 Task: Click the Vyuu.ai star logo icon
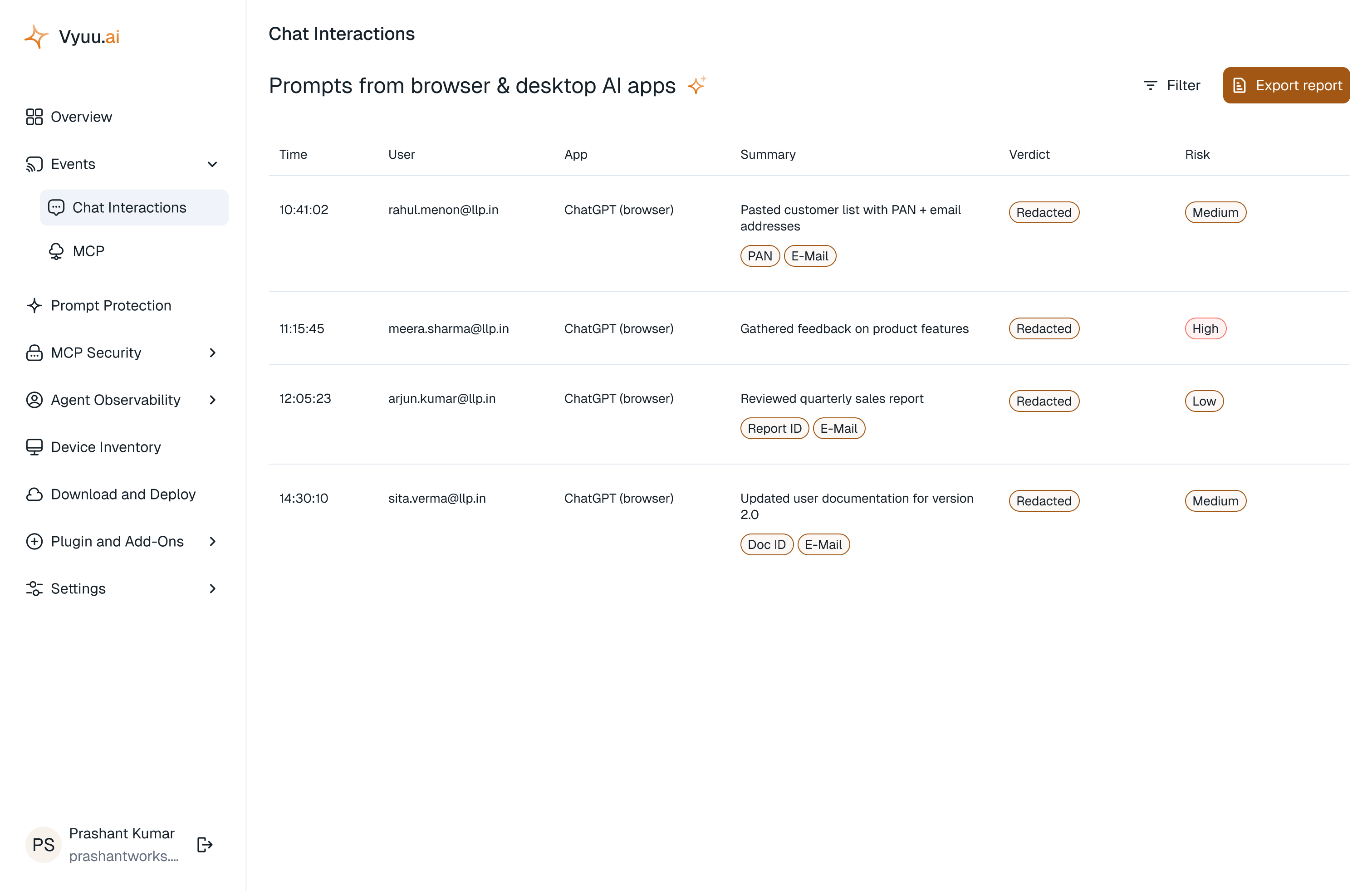point(36,36)
